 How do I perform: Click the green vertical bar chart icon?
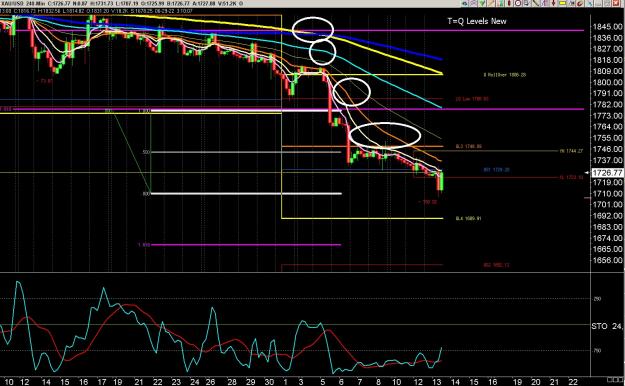pos(500,3)
